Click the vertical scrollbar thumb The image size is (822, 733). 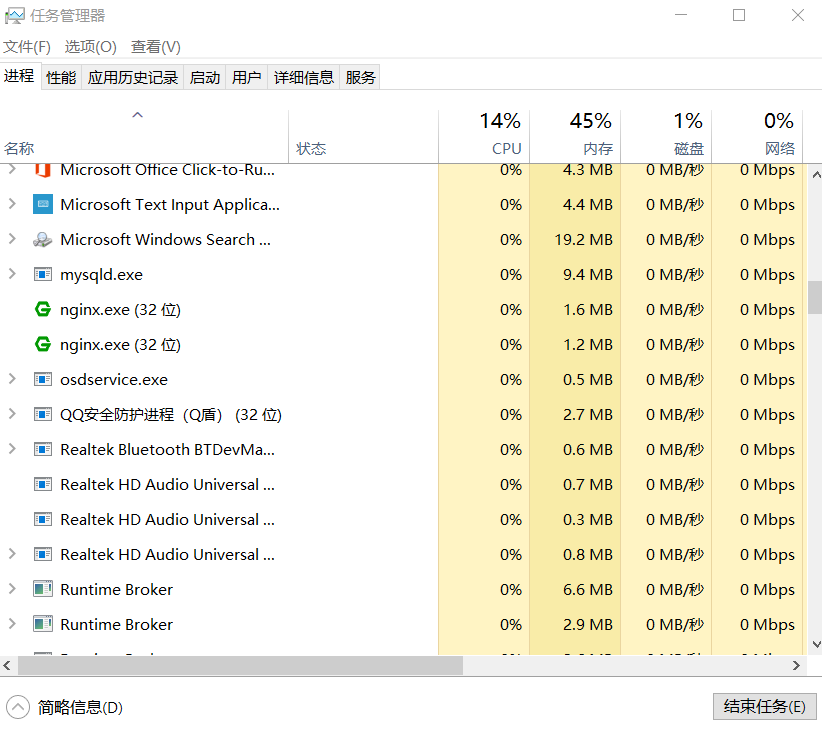pos(815,297)
